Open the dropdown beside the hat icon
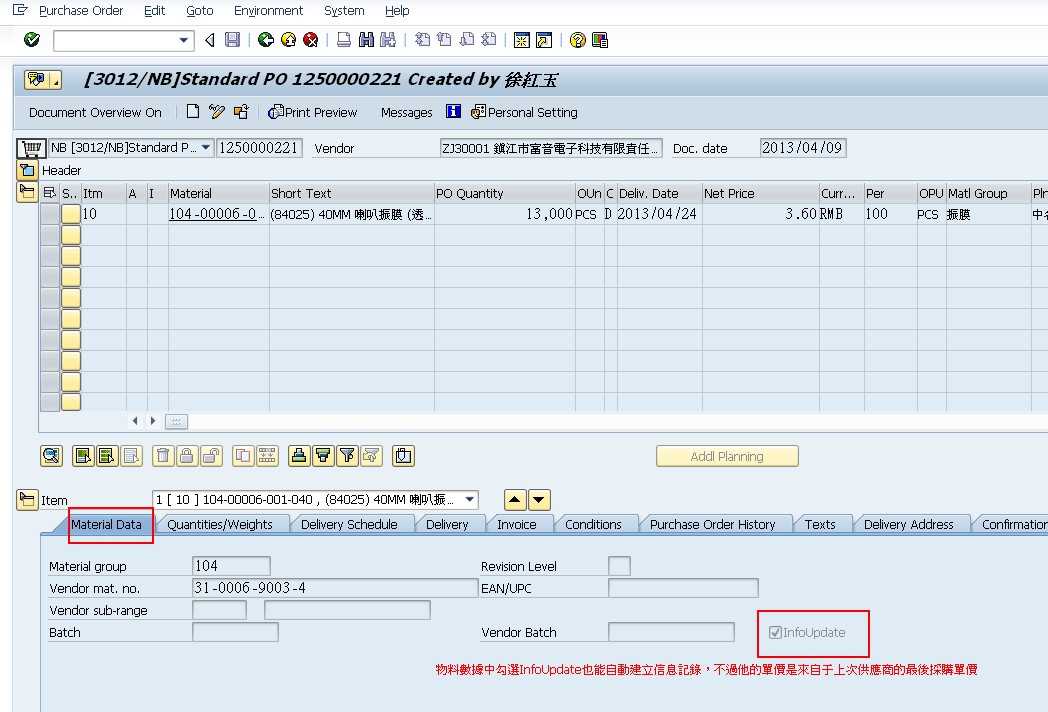 pos(56,80)
